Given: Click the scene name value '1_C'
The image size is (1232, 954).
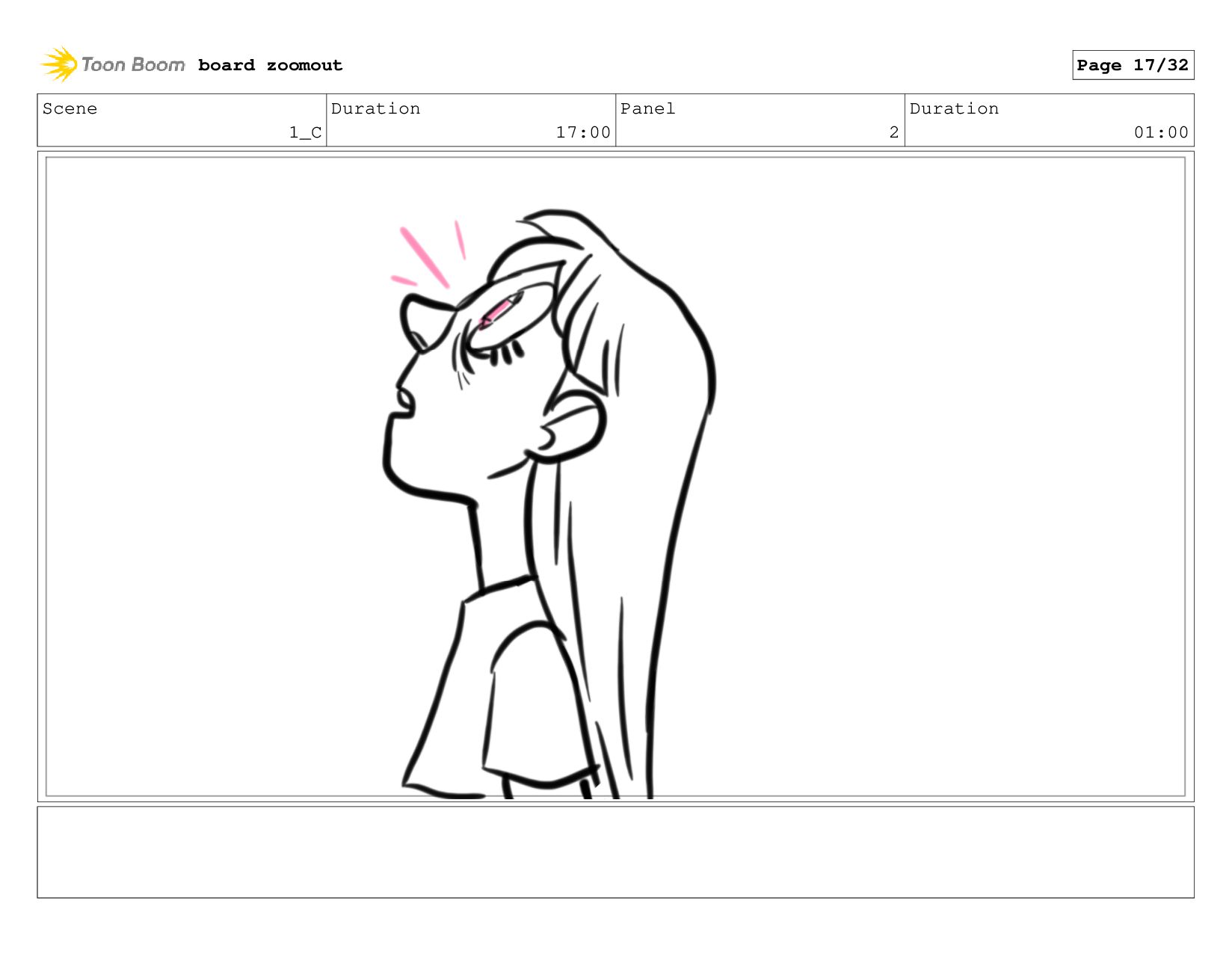Looking at the screenshot, I should (306, 132).
